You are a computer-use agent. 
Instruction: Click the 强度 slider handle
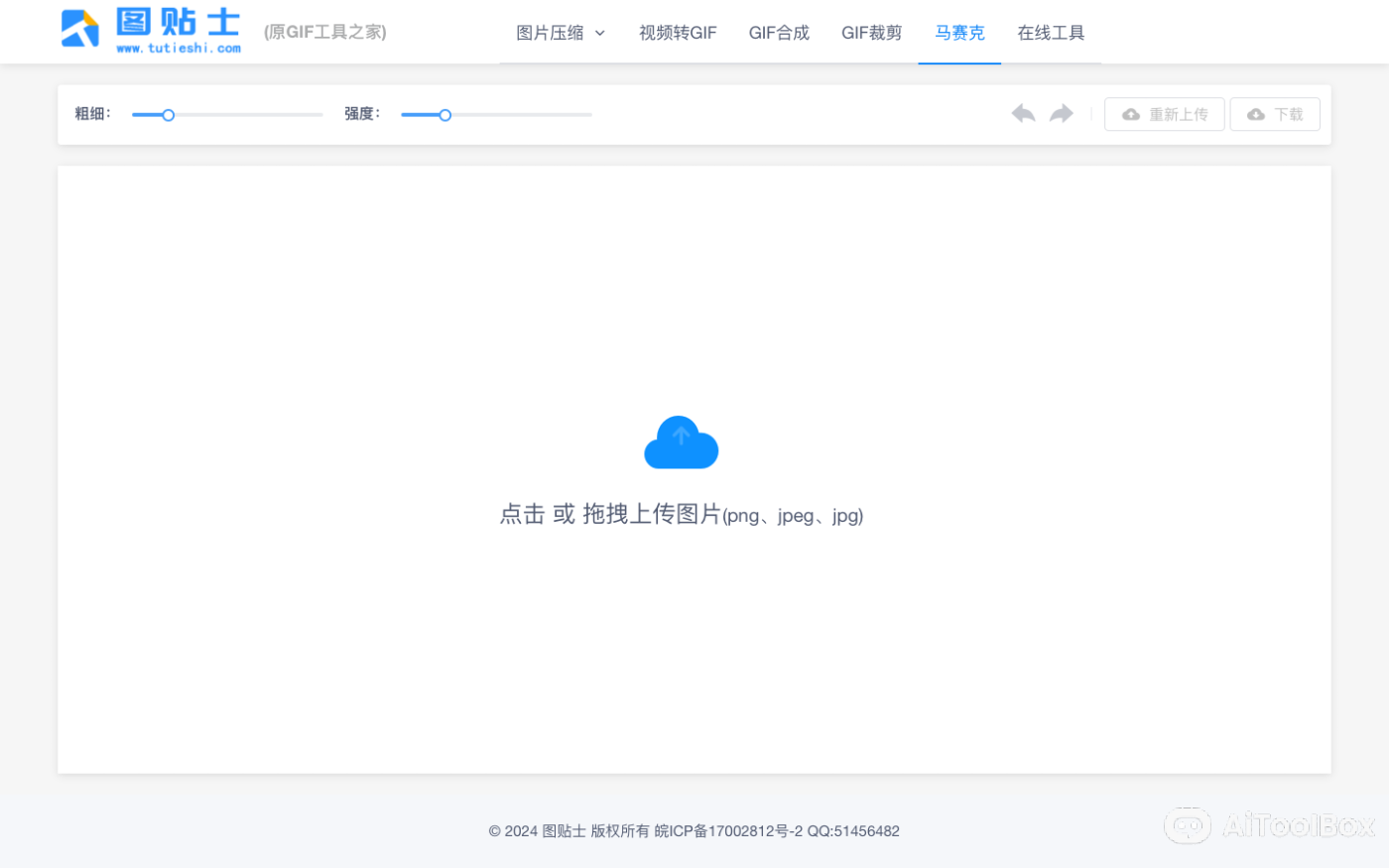tap(444, 115)
